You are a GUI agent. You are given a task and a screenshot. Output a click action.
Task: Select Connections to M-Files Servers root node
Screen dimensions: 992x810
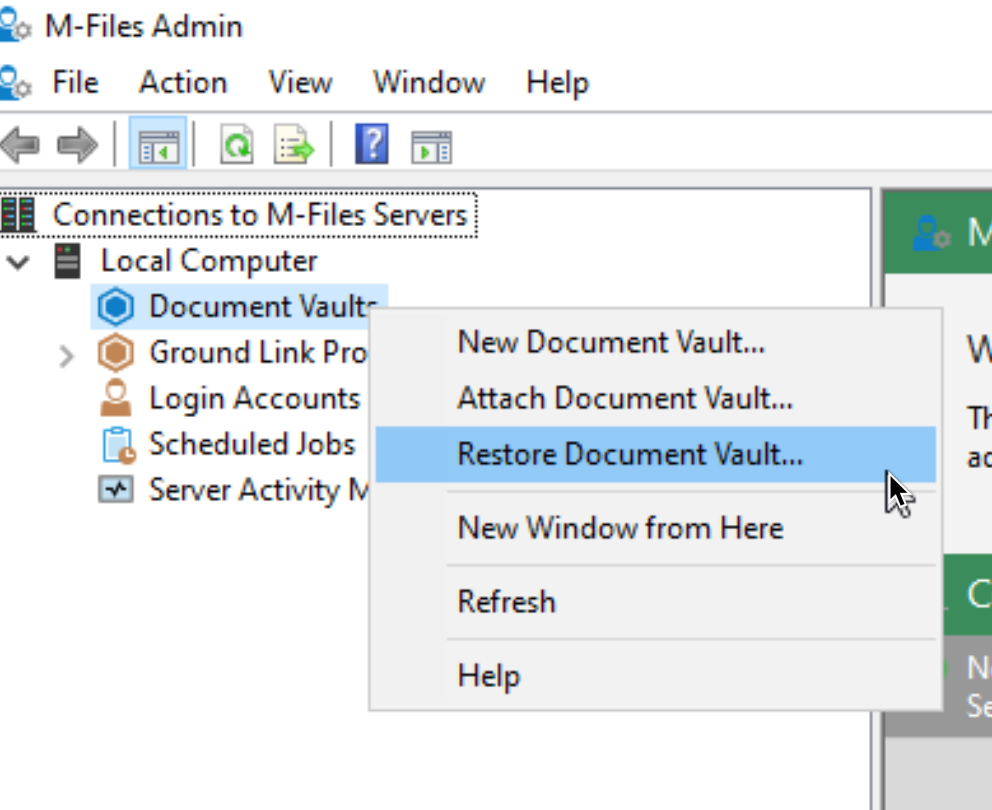tap(260, 215)
